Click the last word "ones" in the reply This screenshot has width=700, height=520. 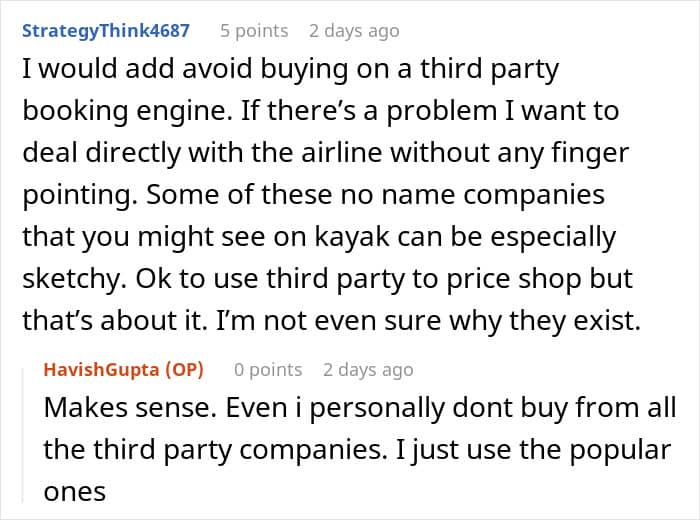pos(75,492)
